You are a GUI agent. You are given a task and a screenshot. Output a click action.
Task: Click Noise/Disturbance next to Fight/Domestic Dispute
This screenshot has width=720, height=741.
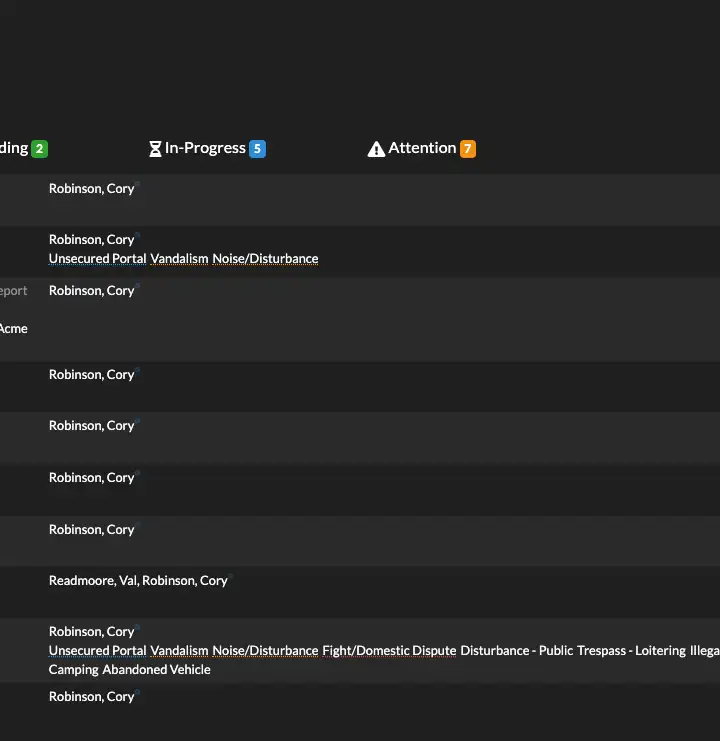point(265,651)
